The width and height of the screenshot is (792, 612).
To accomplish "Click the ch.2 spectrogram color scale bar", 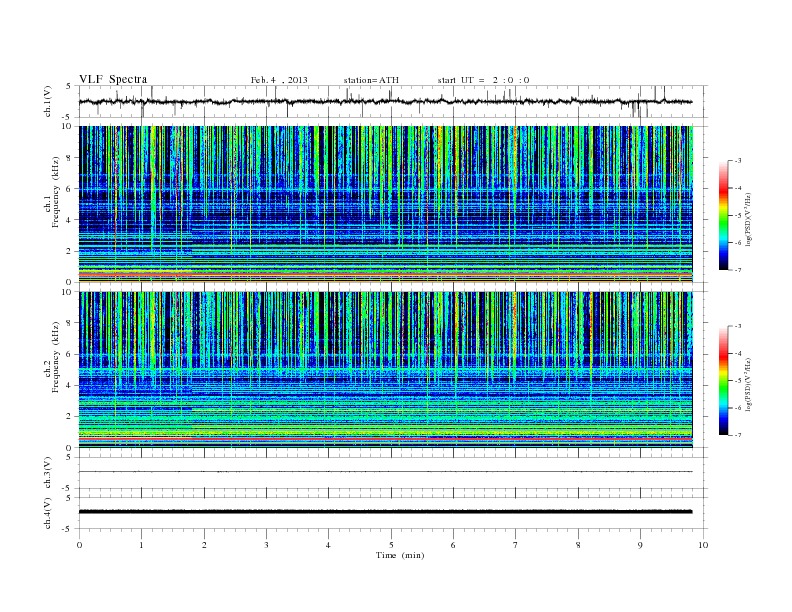I will click(724, 380).
